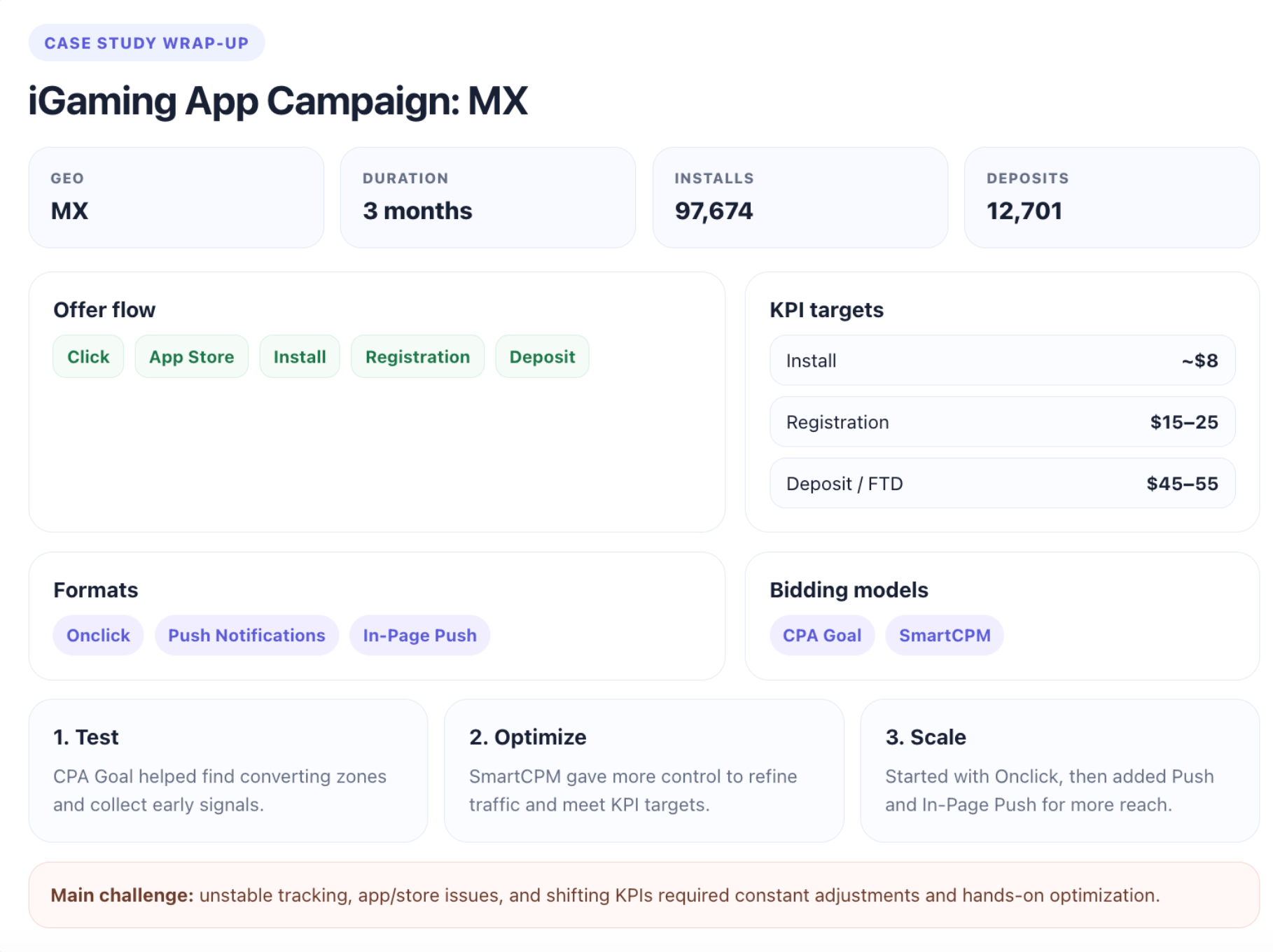Choose the Registration flow chip
Screen dimensions: 1273x952
pyautogui.click(x=417, y=356)
